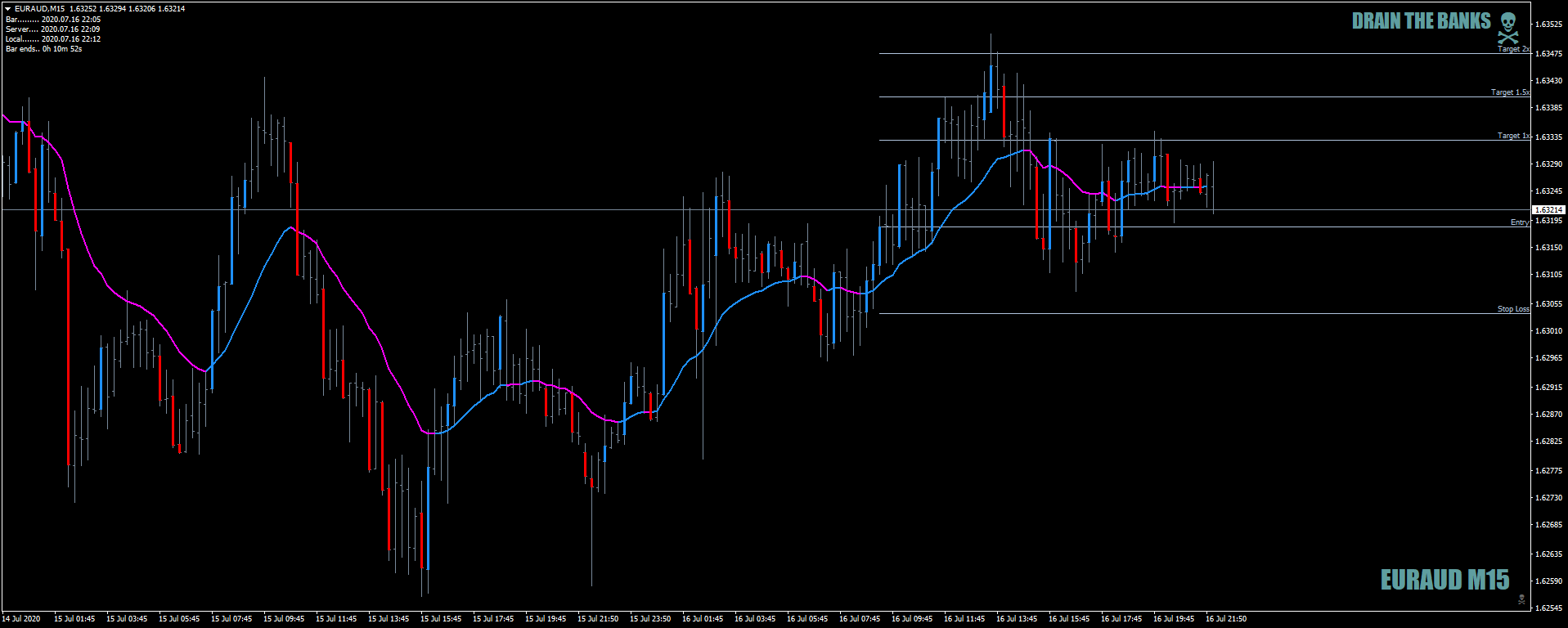Click price scale value 1.63055
Image resolution: width=1568 pixels, height=628 pixels.
[1549, 304]
